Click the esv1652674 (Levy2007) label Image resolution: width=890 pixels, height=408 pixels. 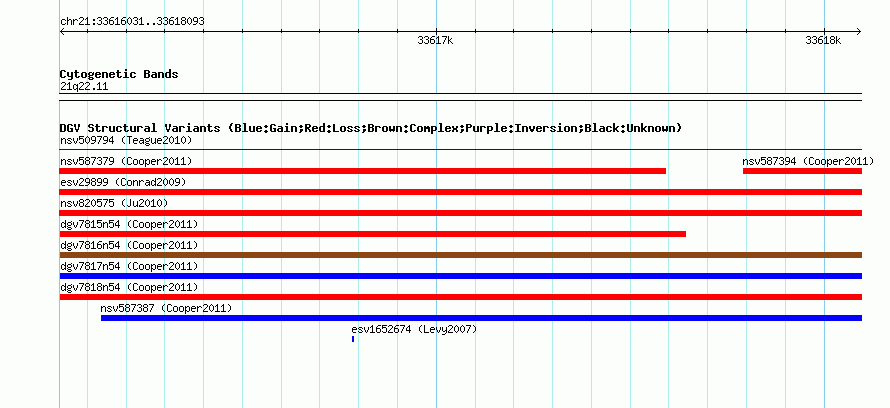pyautogui.click(x=414, y=329)
